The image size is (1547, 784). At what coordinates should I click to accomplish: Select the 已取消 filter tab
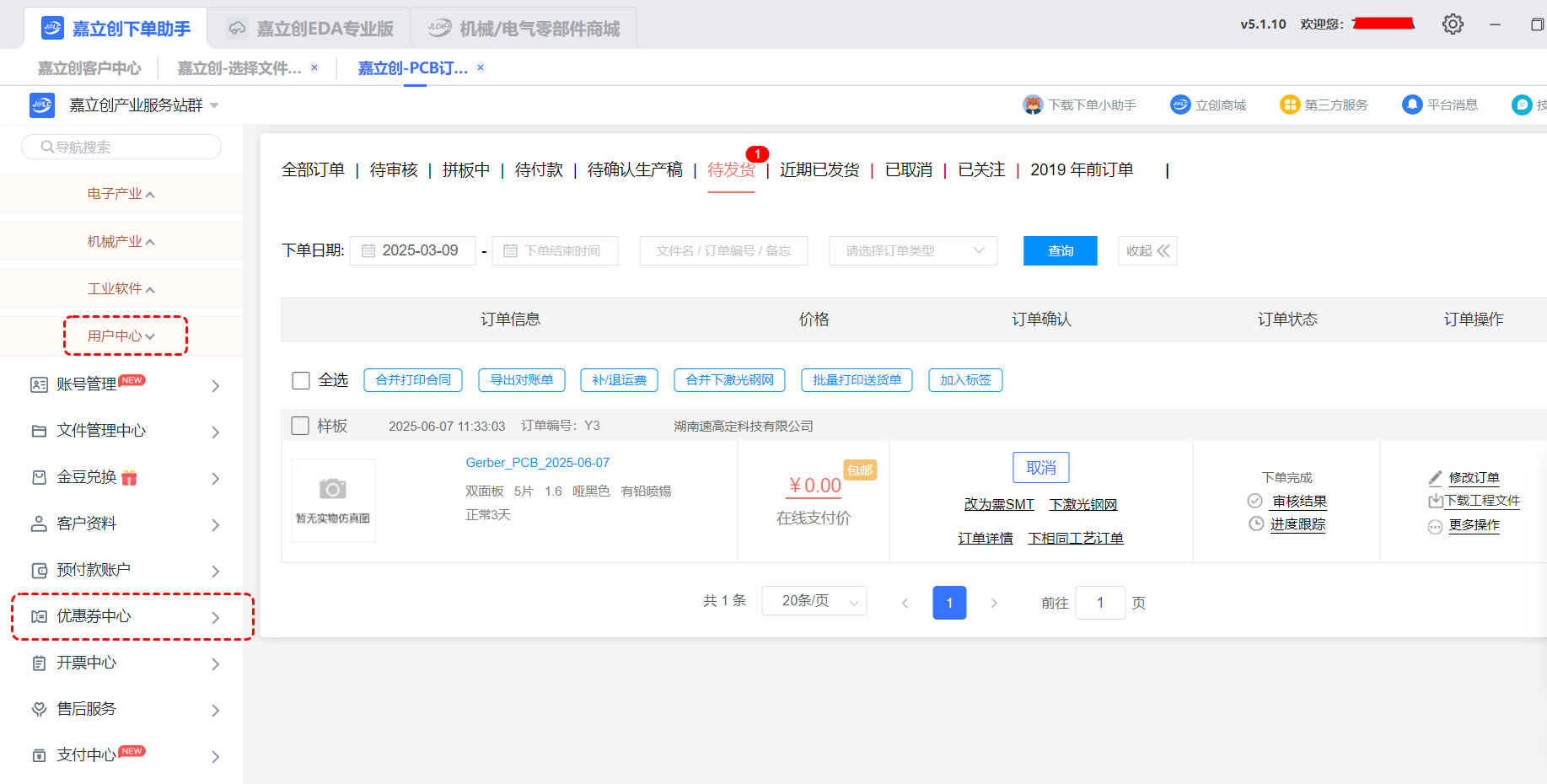[x=909, y=169]
